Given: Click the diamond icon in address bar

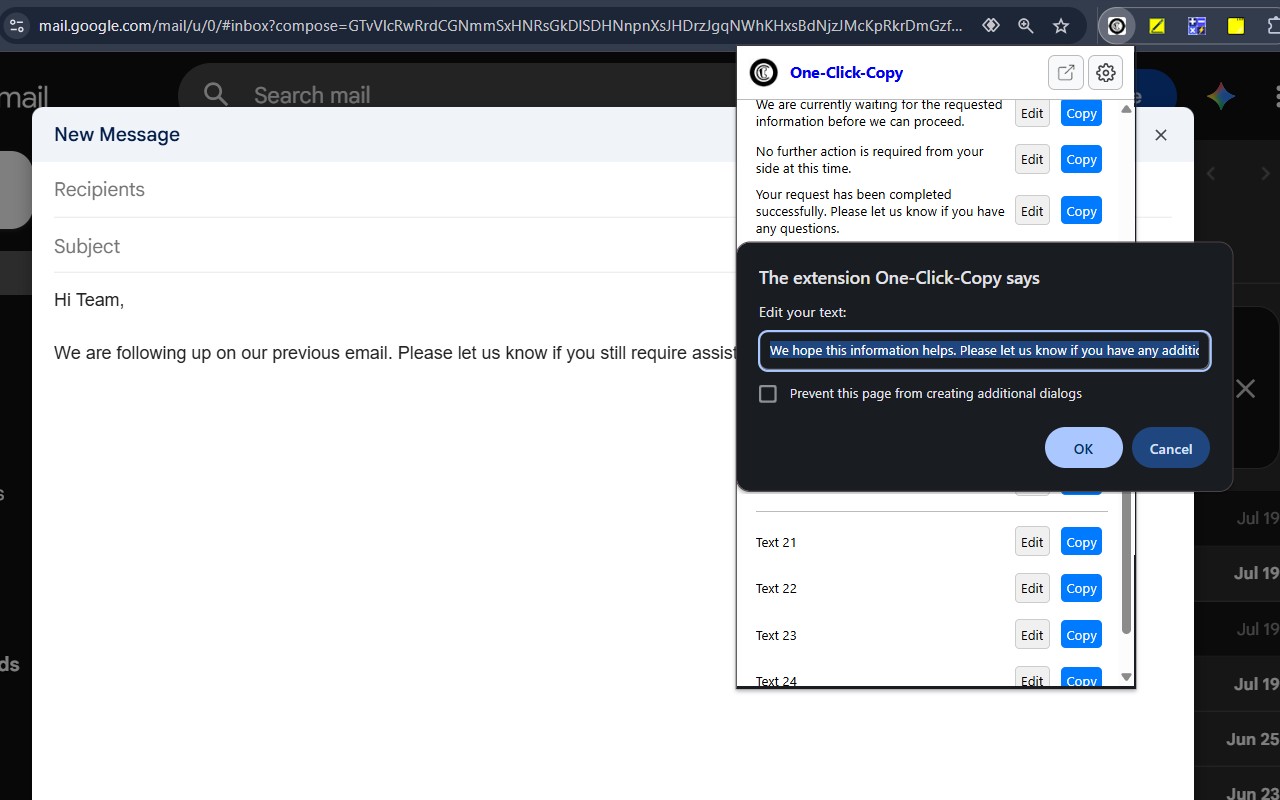Looking at the screenshot, I should [991, 26].
